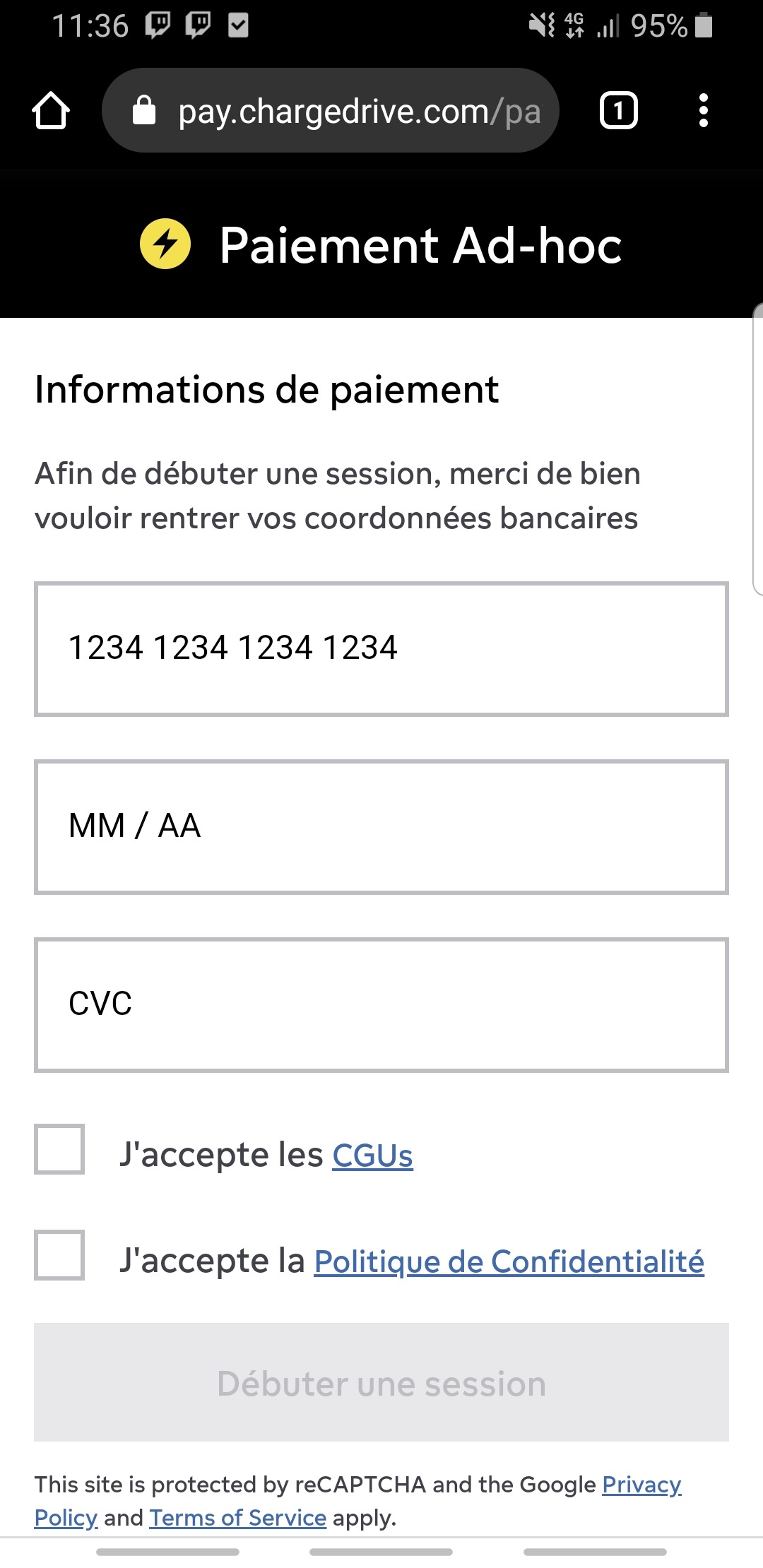Viewport: 763px width, 1568px height.
Task: Tap the muted sound status icon
Action: pos(542,26)
